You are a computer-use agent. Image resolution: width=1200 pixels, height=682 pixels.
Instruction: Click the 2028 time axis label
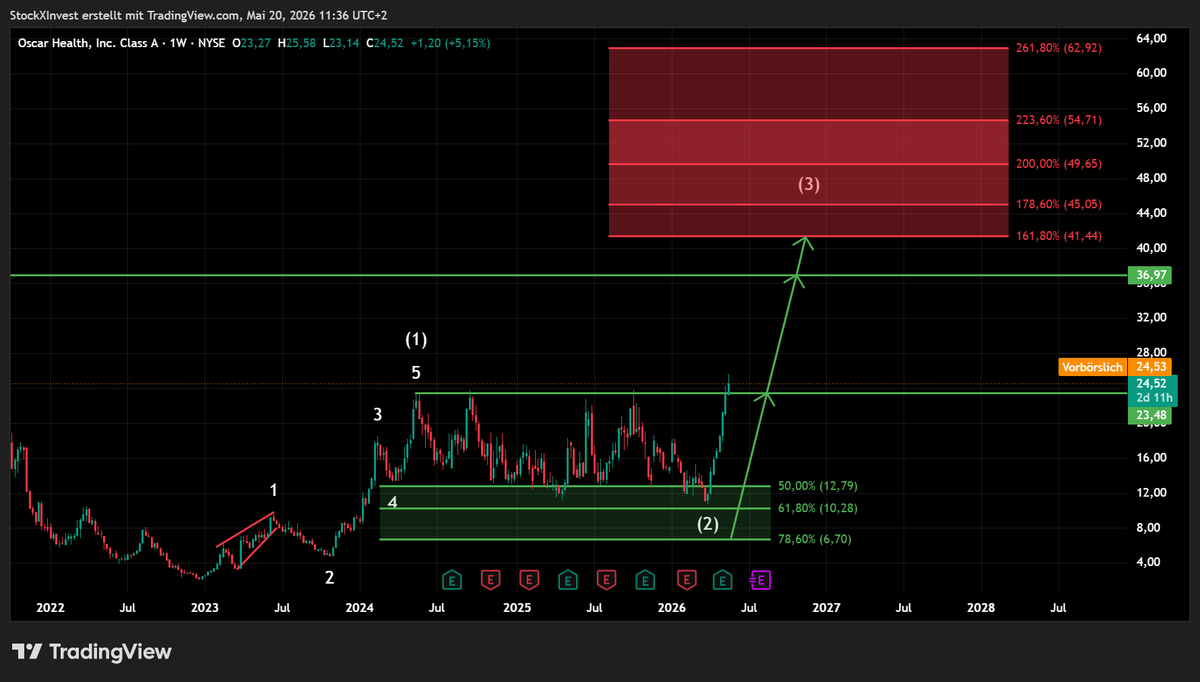[982, 607]
